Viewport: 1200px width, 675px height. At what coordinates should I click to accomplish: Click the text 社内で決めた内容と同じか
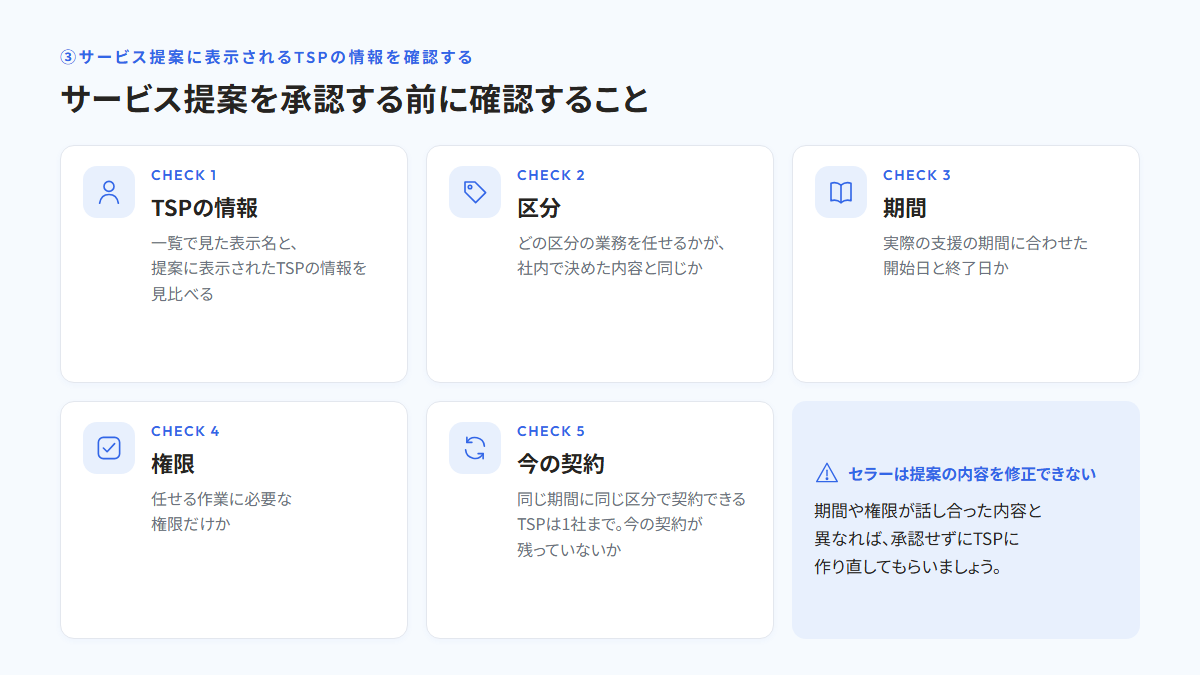point(610,268)
